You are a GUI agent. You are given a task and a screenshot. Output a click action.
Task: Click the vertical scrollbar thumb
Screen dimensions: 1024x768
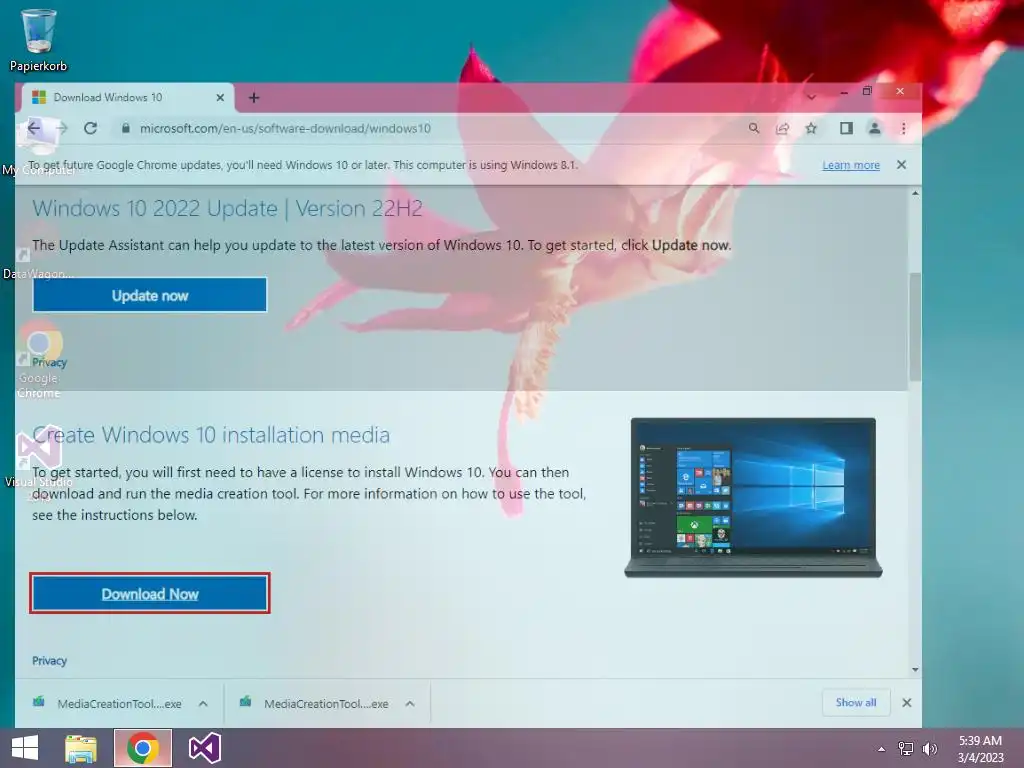pyautogui.click(x=915, y=327)
